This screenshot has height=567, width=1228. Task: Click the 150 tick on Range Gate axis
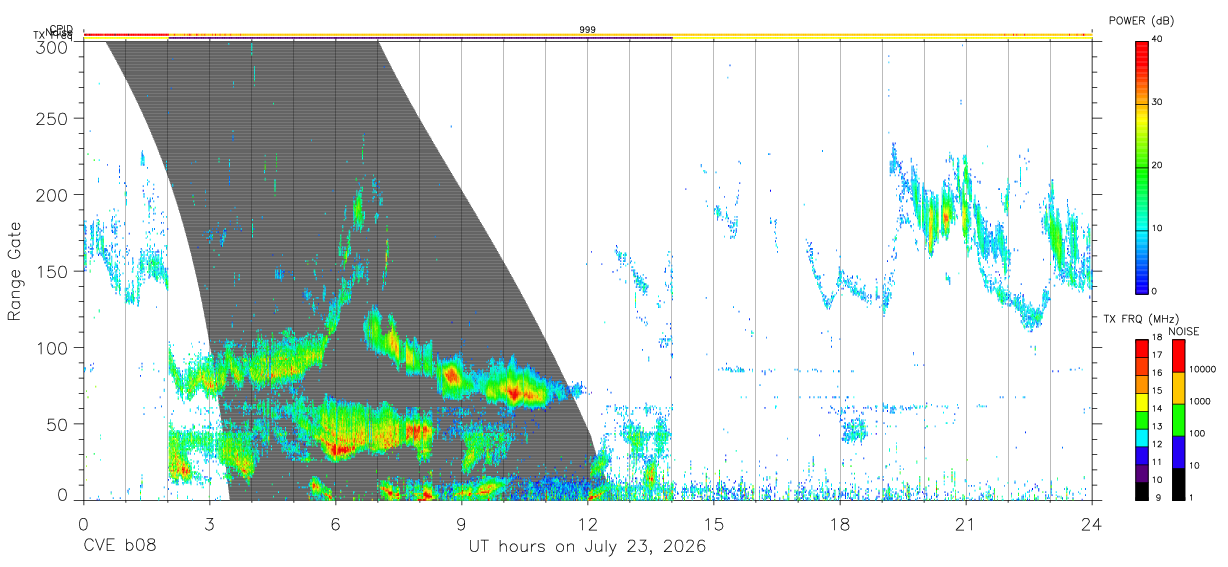click(x=53, y=271)
